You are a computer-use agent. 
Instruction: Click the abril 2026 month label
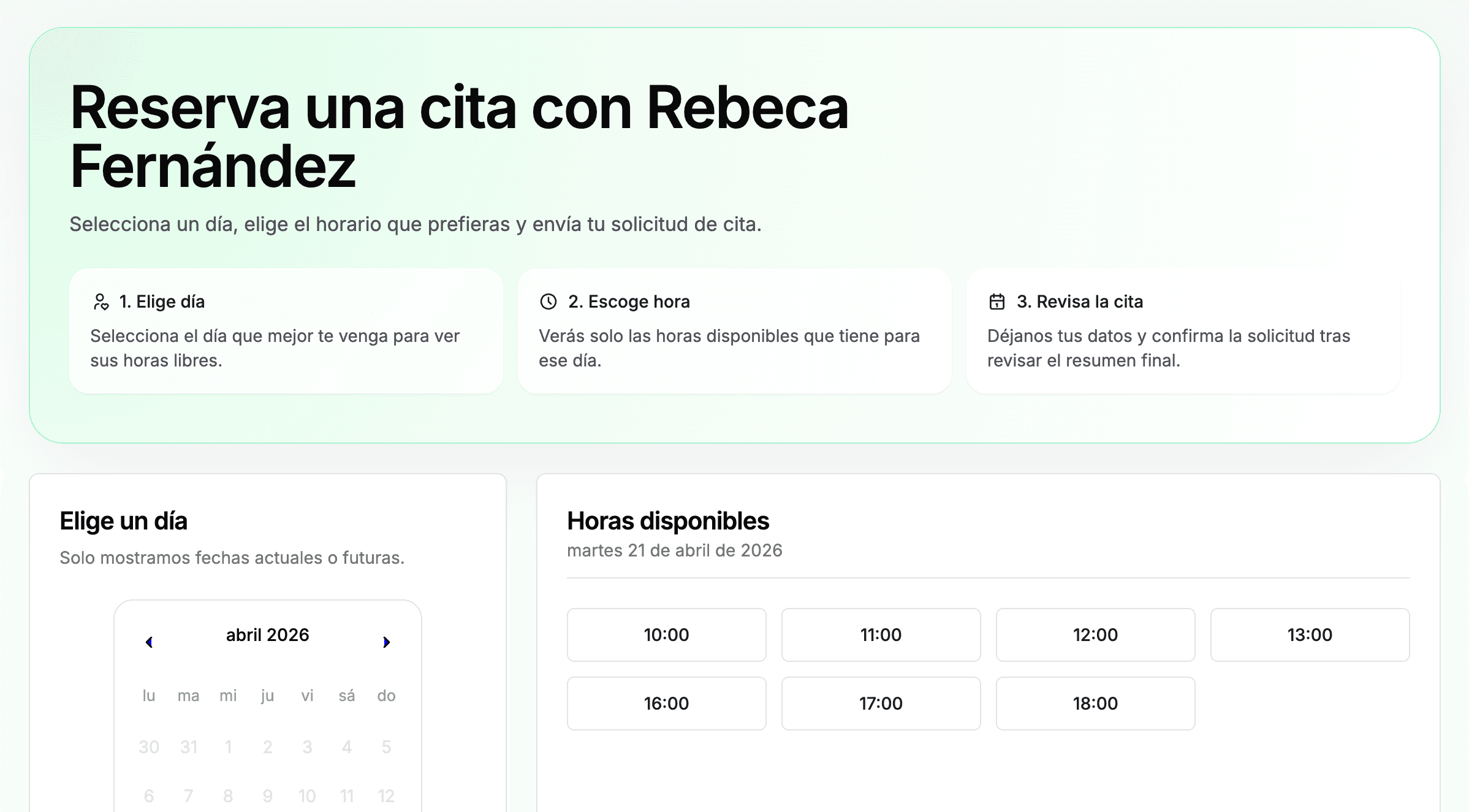click(267, 635)
